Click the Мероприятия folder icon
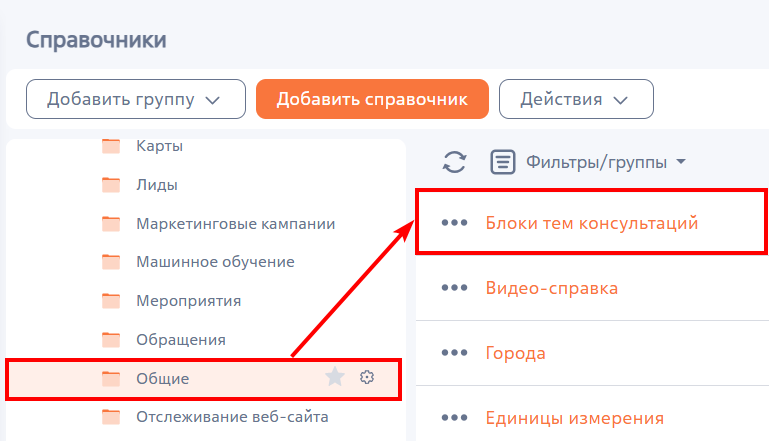769x441 pixels. click(111, 301)
